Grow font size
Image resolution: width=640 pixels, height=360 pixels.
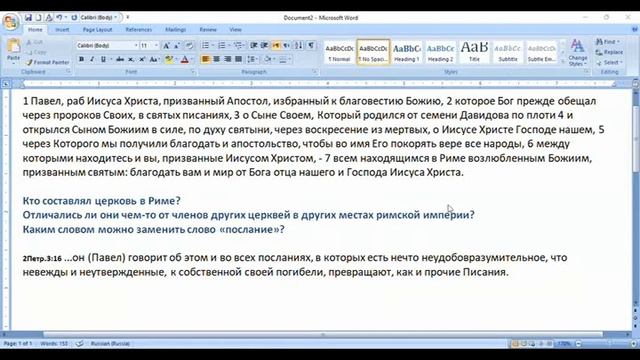pyautogui.click(x=166, y=46)
